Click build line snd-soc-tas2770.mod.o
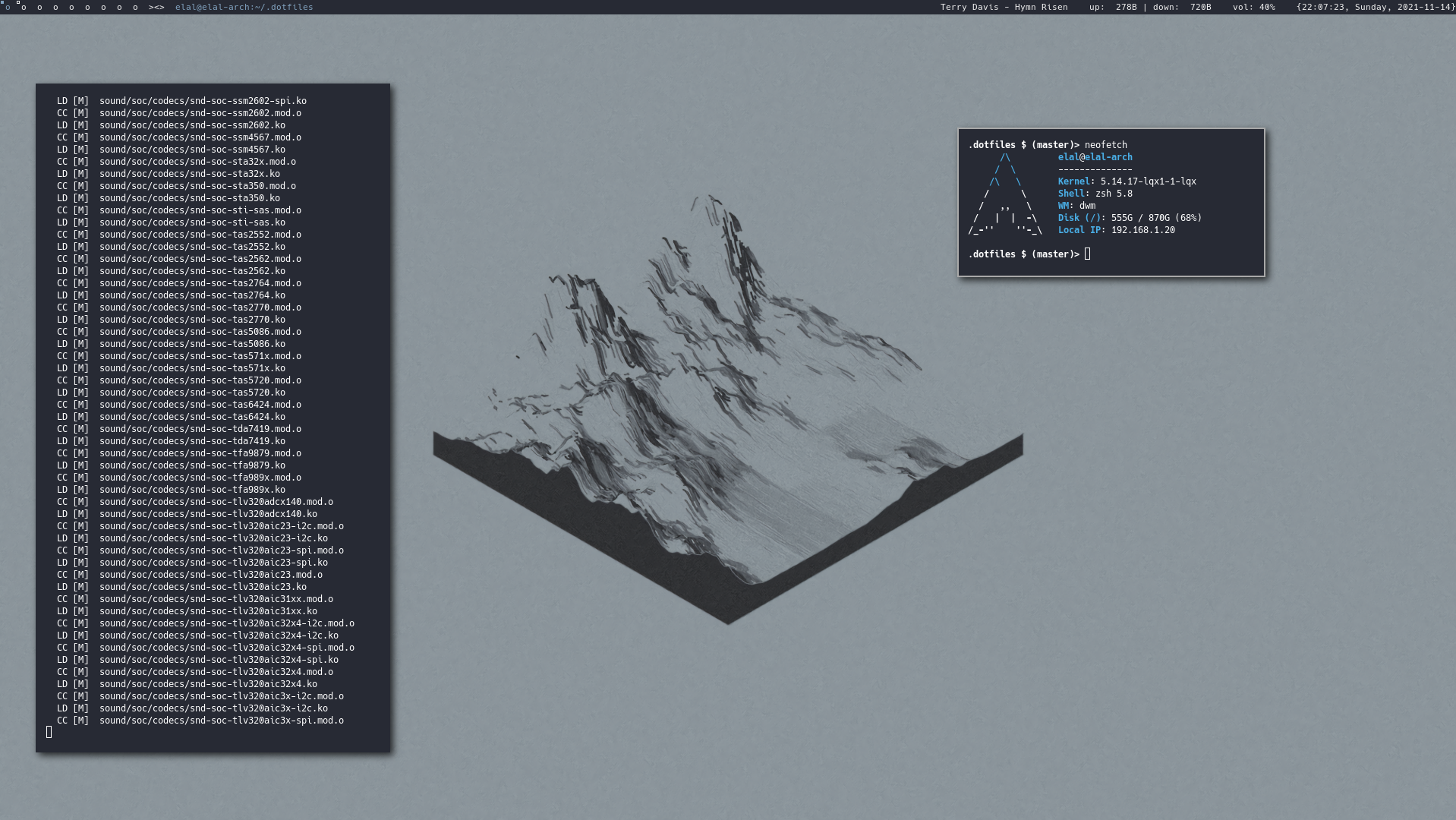 pyautogui.click(x=178, y=307)
